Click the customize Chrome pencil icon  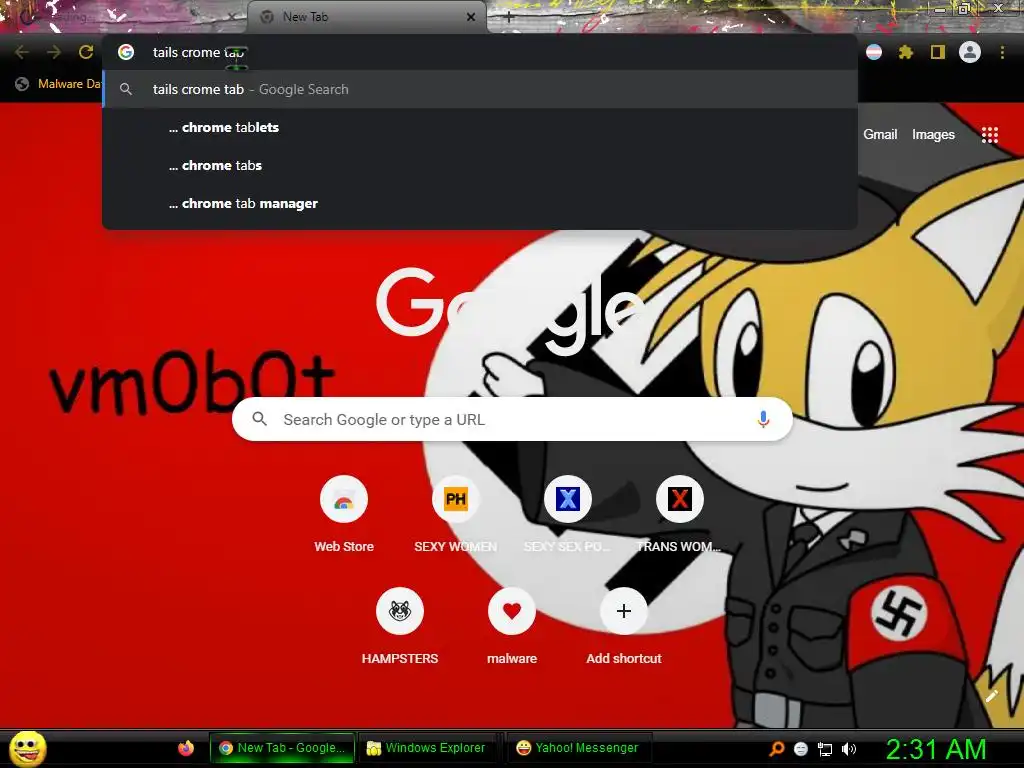(991, 696)
